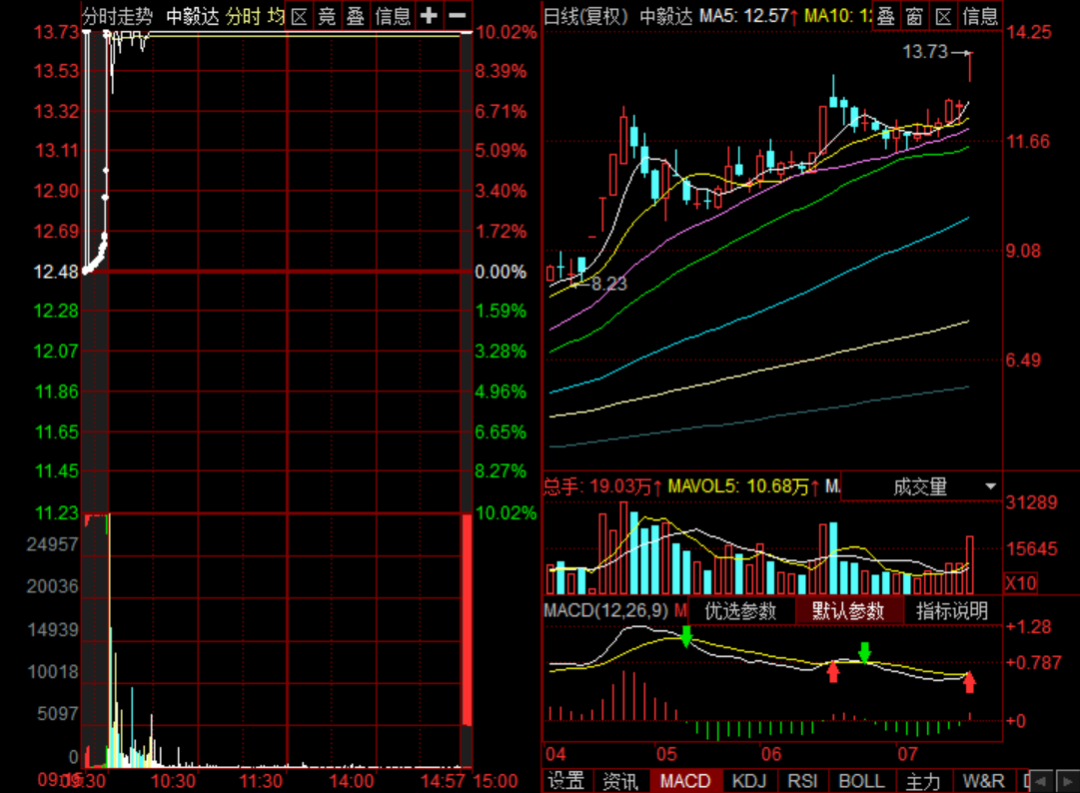Click the 叠 overlay button on intraday toolbar
This screenshot has width=1080, height=793.
(355, 16)
